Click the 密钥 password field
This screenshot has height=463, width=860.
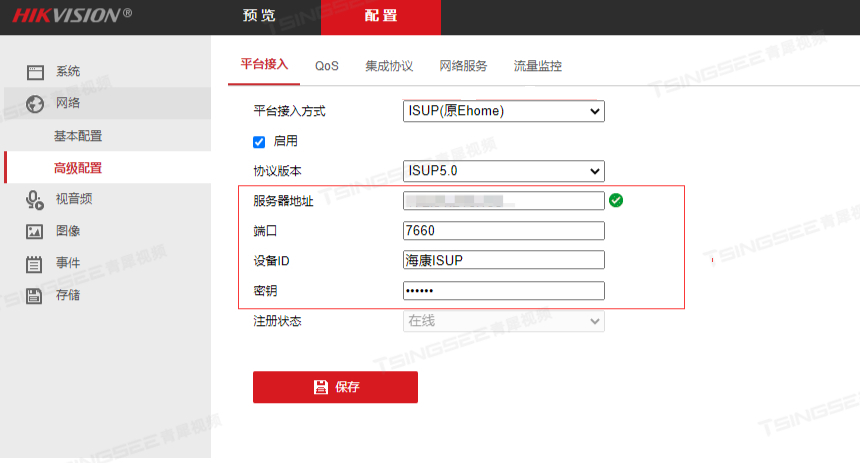503,291
